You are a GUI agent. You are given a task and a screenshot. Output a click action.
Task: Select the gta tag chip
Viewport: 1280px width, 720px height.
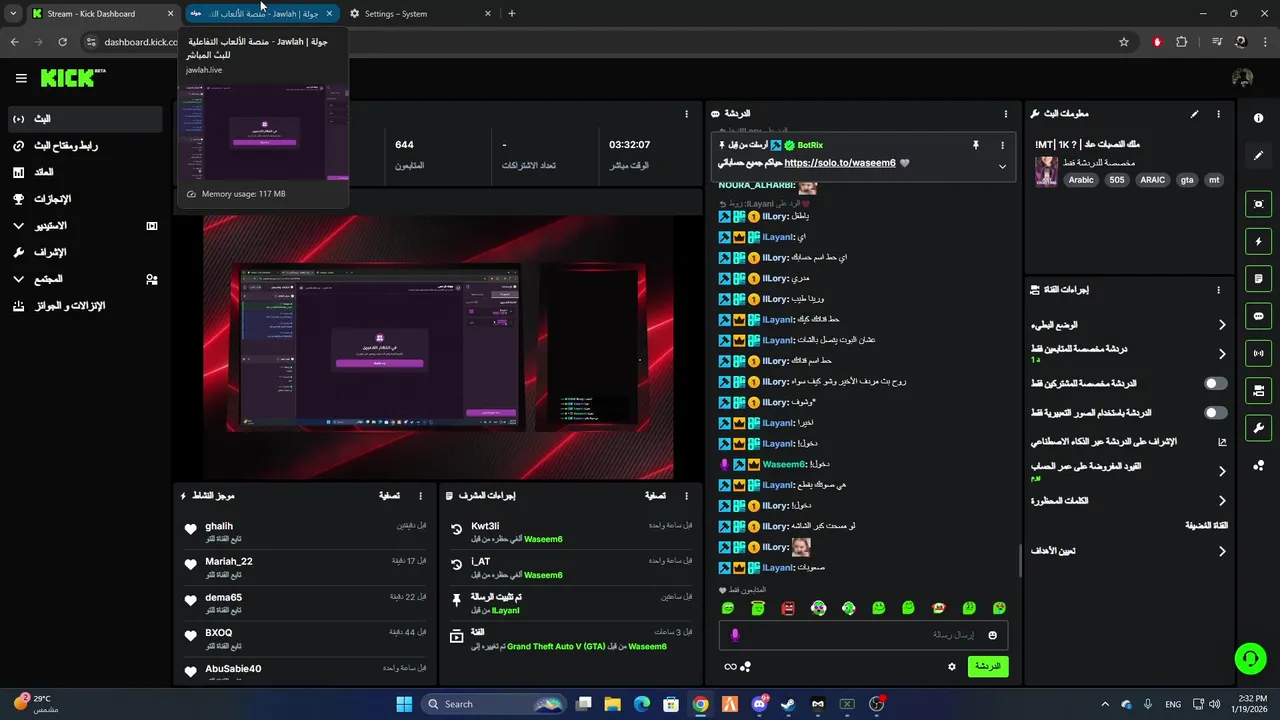(x=1187, y=180)
